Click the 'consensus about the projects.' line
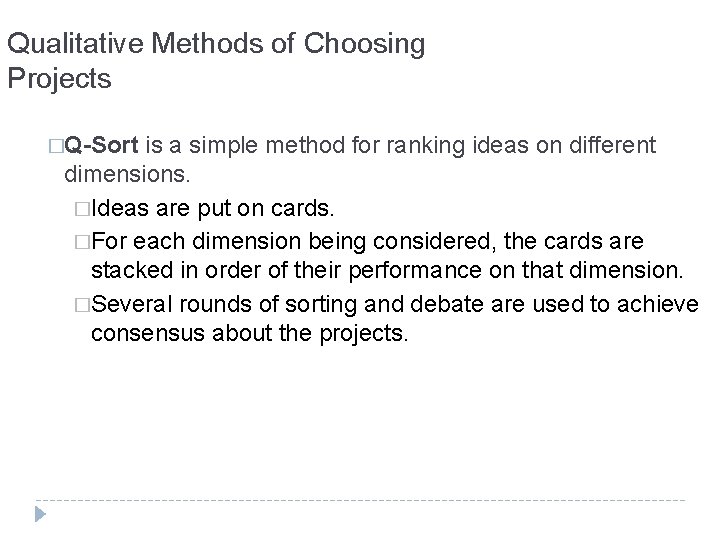The height and width of the screenshot is (540, 720). point(250,334)
